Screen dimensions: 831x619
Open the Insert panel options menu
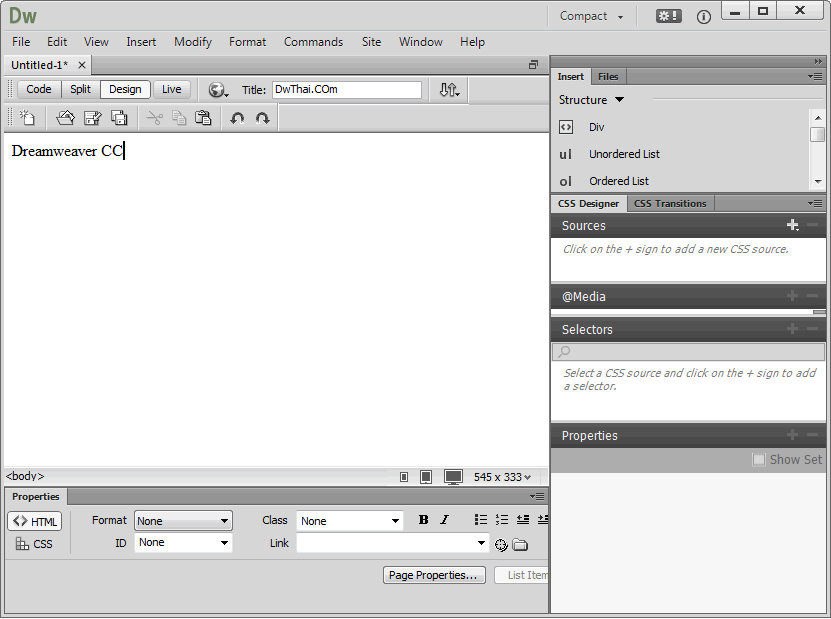pos(815,76)
